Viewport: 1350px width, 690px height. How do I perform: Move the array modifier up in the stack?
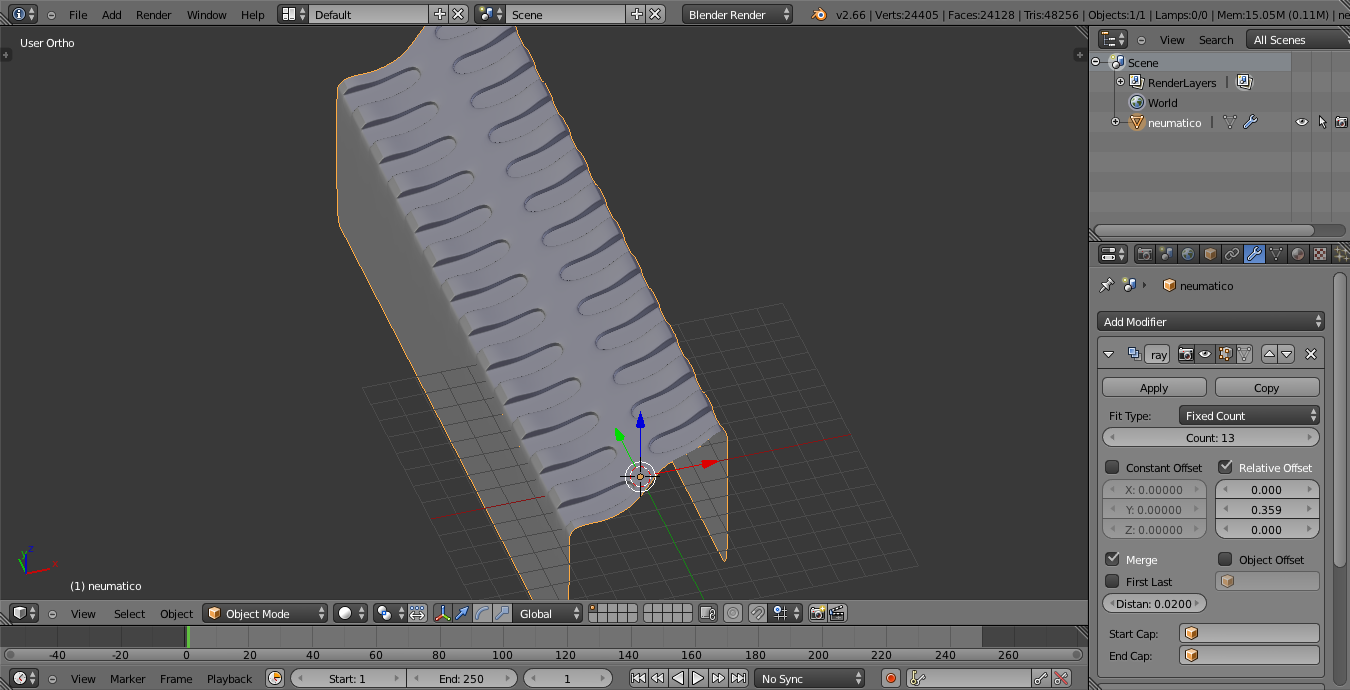coord(1269,354)
